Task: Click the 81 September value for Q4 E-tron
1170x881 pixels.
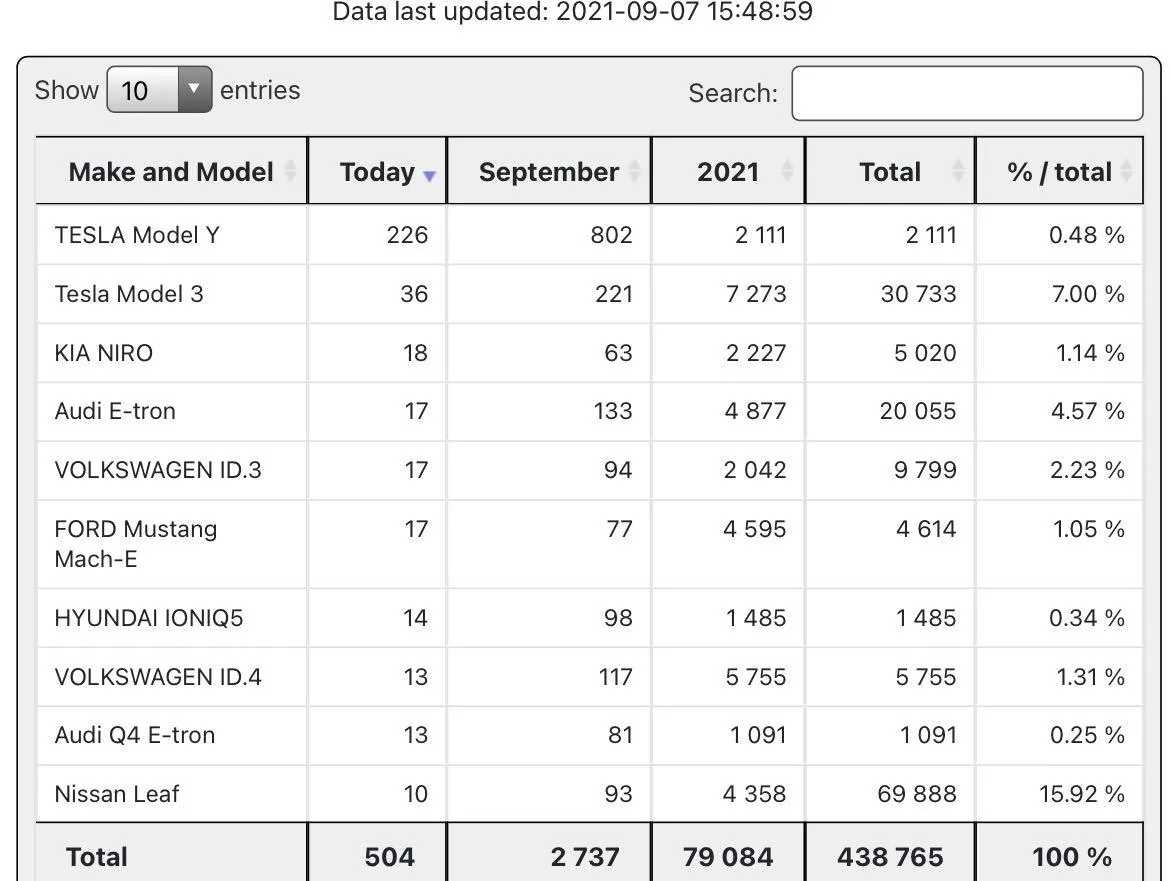Action: click(x=620, y=735)
